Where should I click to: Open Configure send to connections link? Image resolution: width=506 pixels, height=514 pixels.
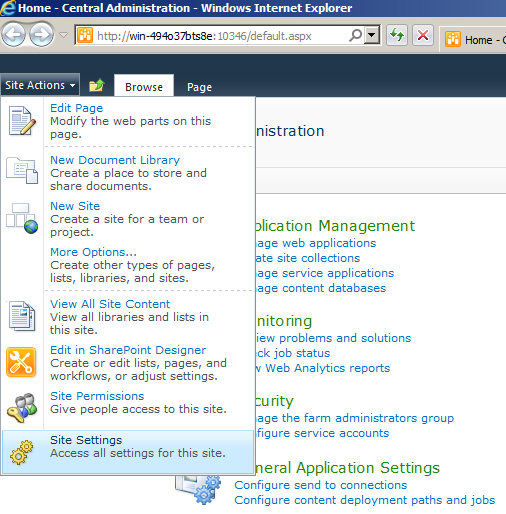[321, 485]
